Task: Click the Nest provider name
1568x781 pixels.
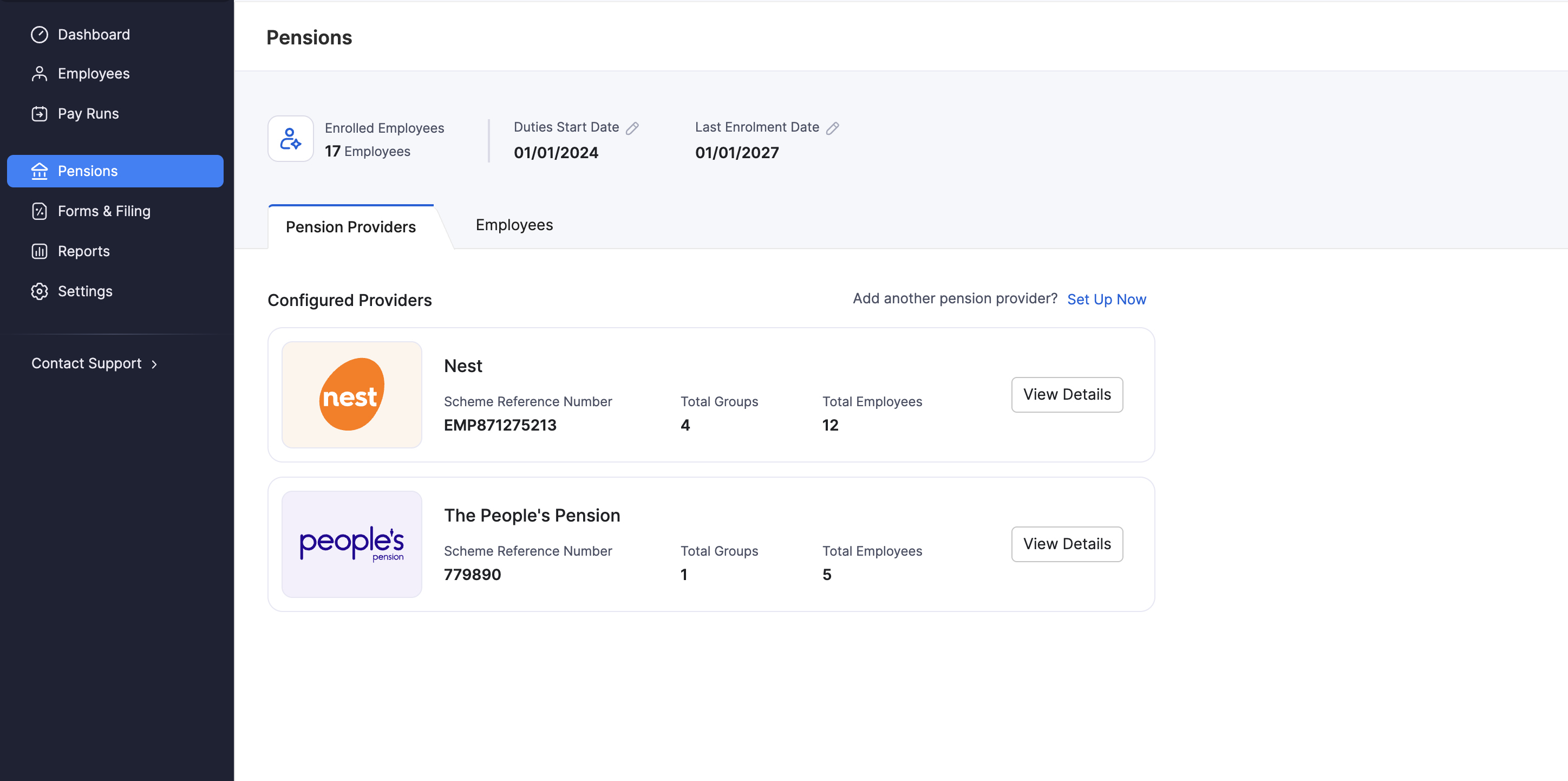Action: point(463,366)
